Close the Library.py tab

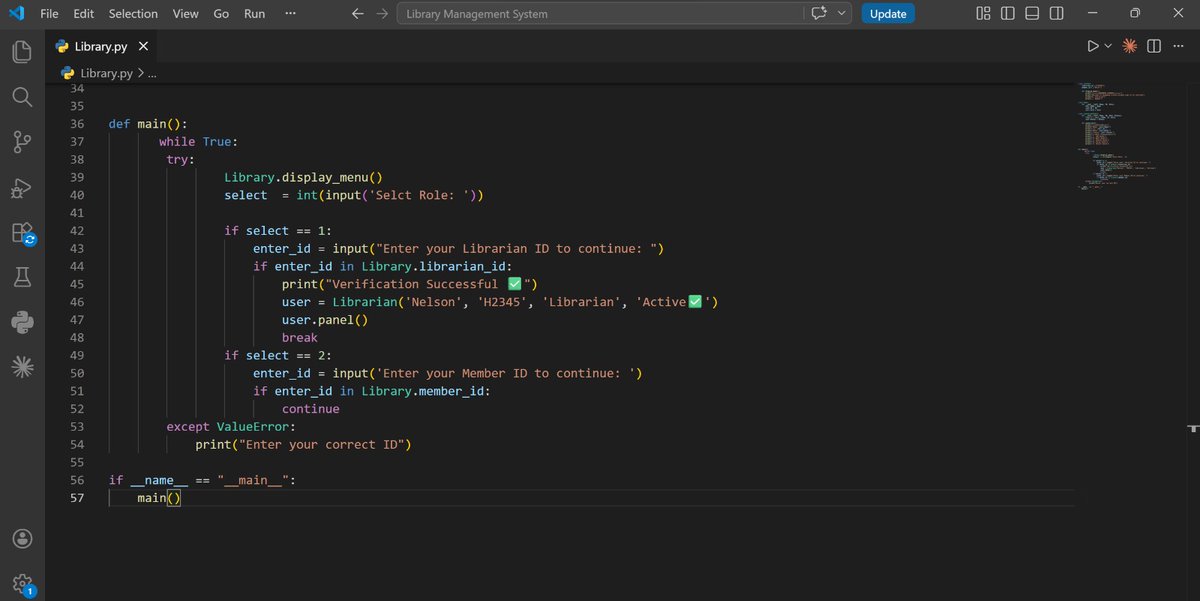[143, 47]
